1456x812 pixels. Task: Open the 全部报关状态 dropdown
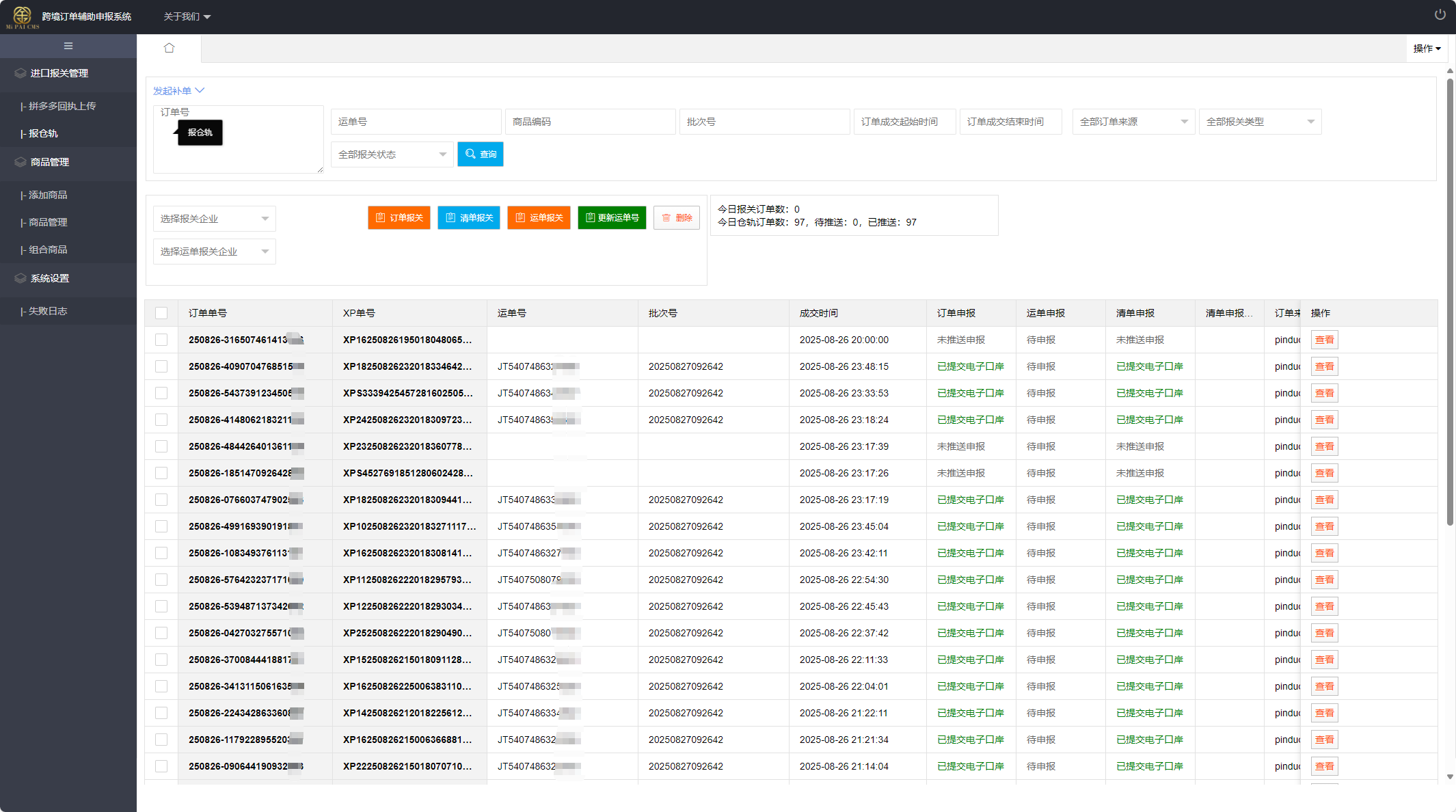(392, 154)
